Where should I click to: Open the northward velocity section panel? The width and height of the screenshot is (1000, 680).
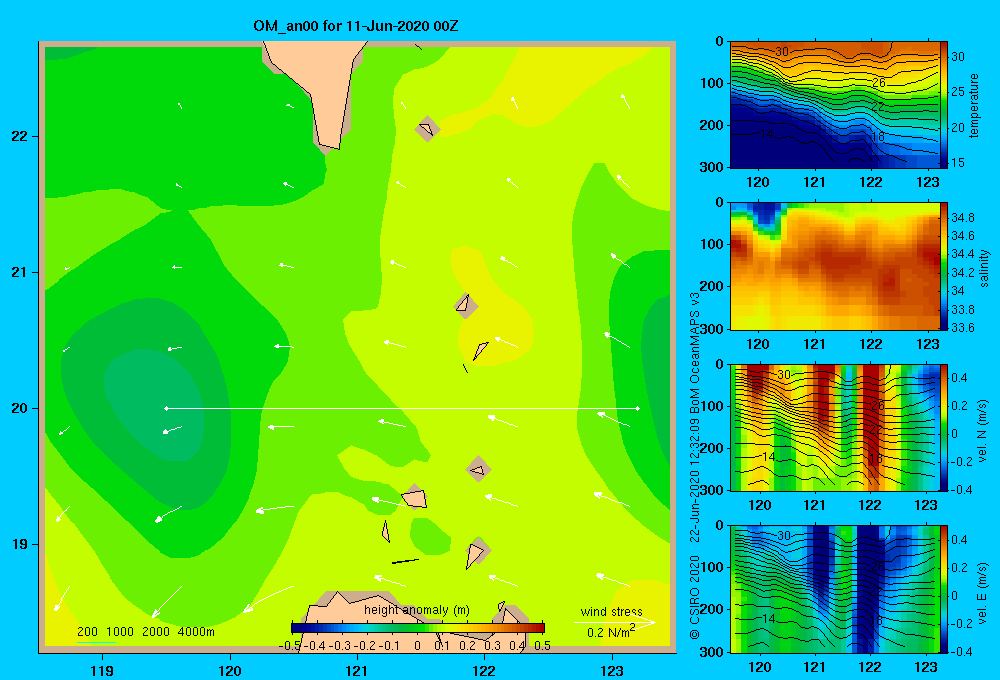click(834, 427)
